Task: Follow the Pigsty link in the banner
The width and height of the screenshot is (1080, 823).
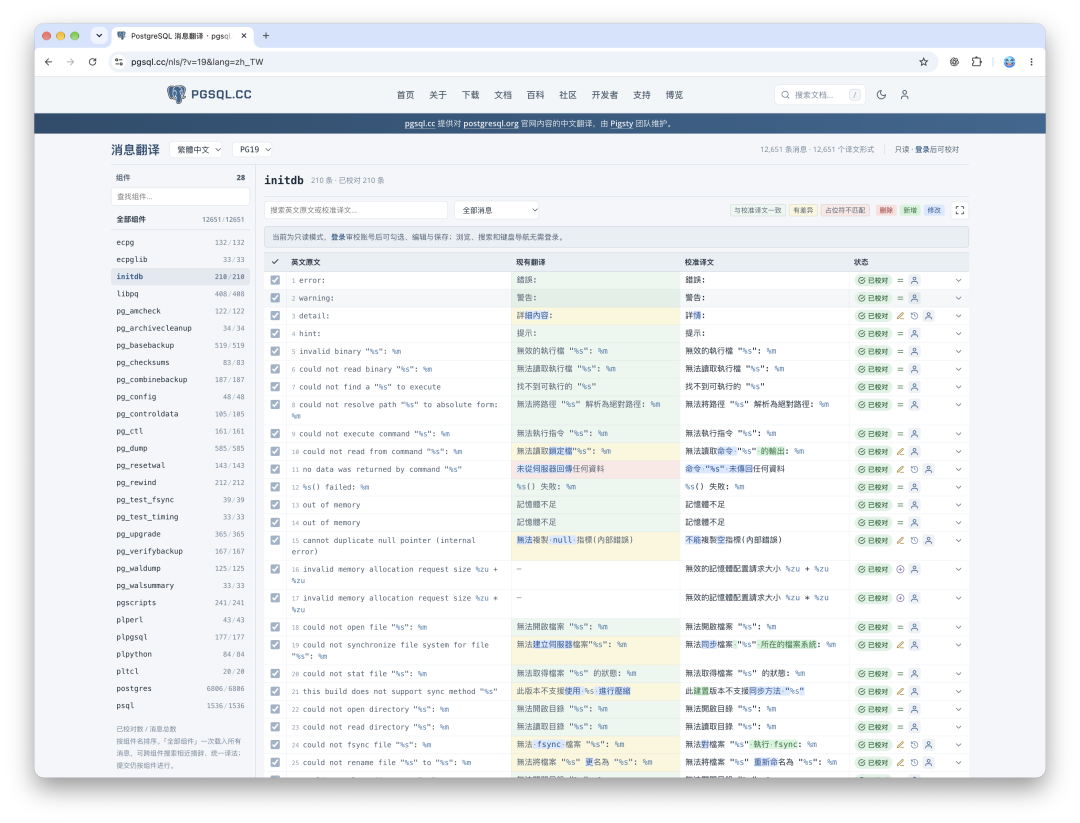Action: pyautogui.click(x=621, y=124)
